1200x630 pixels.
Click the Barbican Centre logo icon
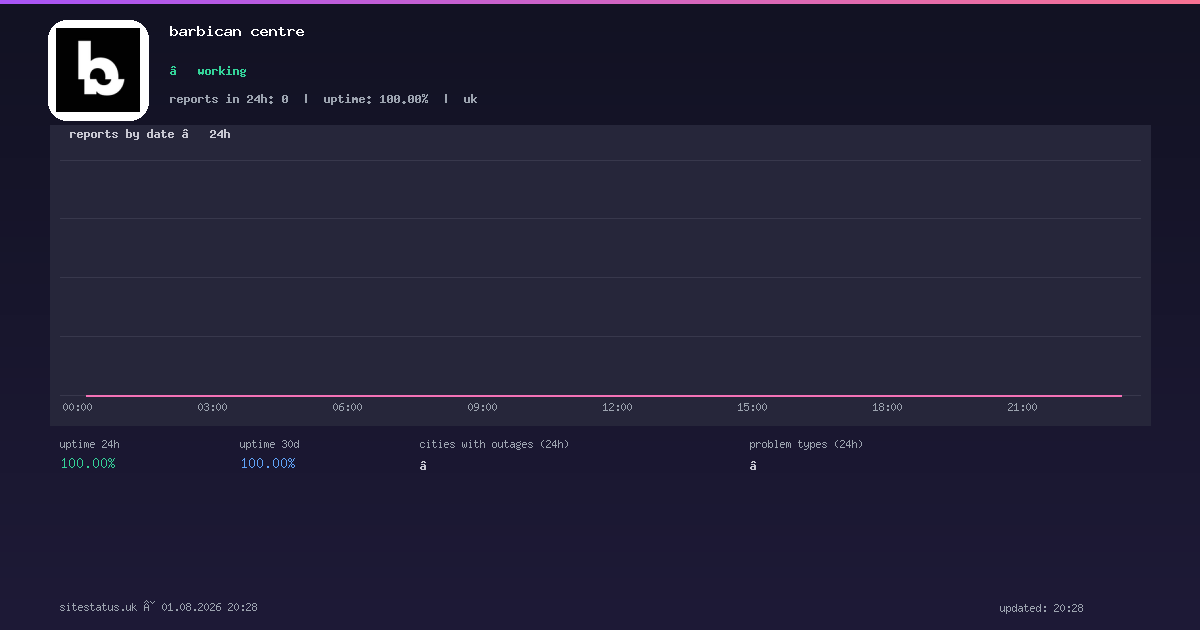pyautogui.click(x=98, y=70)
